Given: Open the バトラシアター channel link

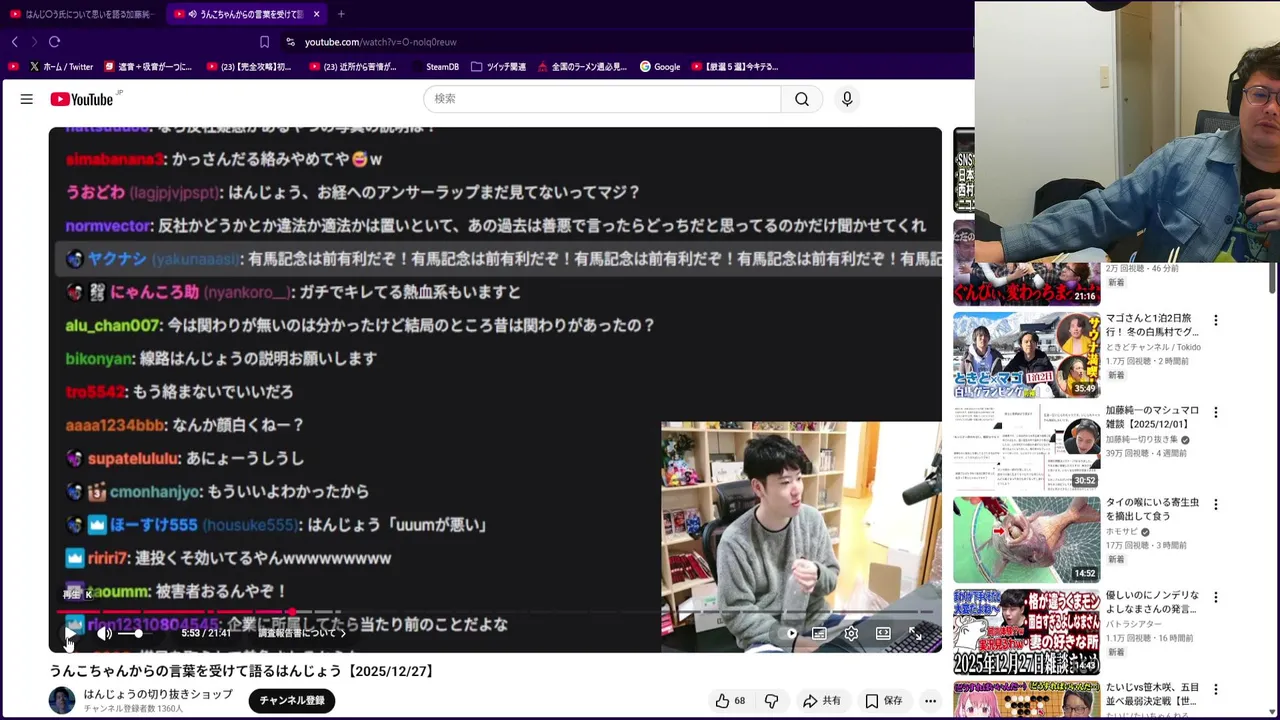Looking at the screenshot, I should tap(1134, 624).
